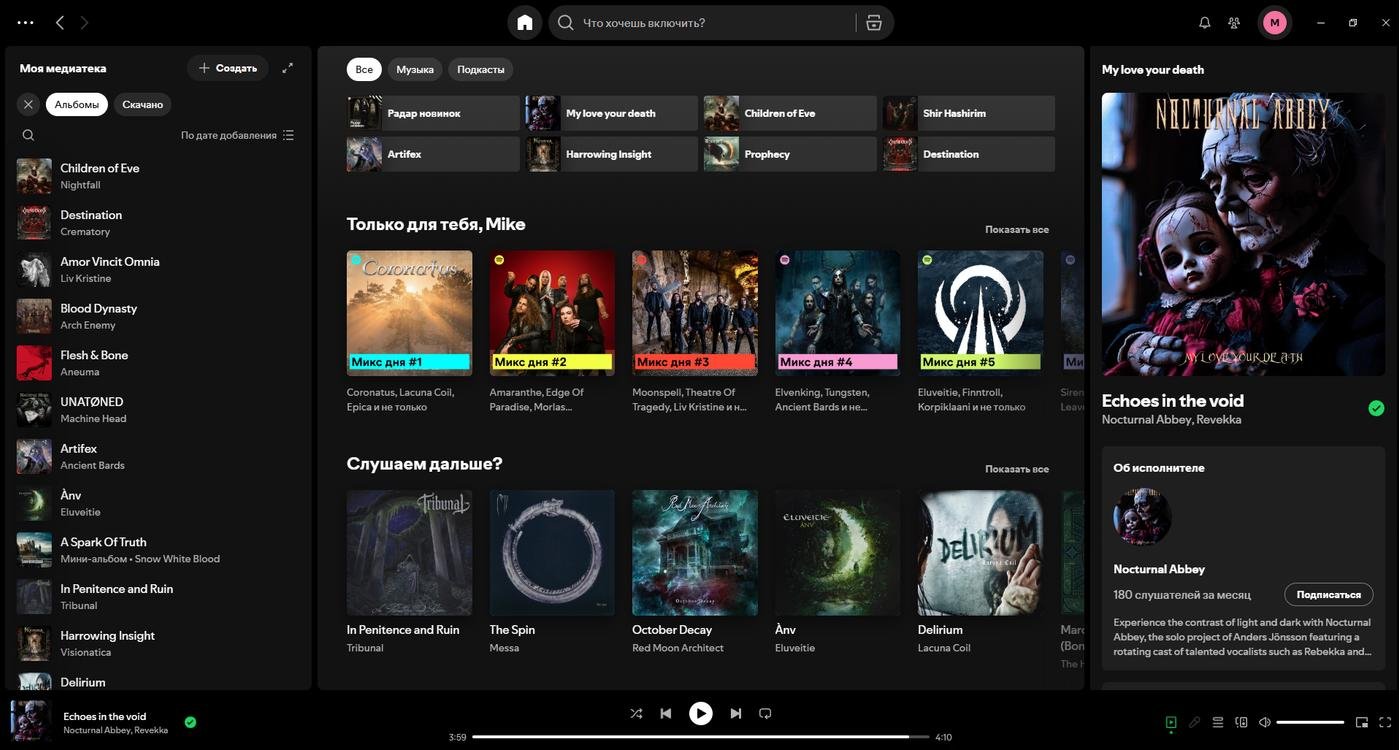Enter fullscreen player mode
The width and height of the screenshot is (1400, 750).
[x=1386, y=722]
